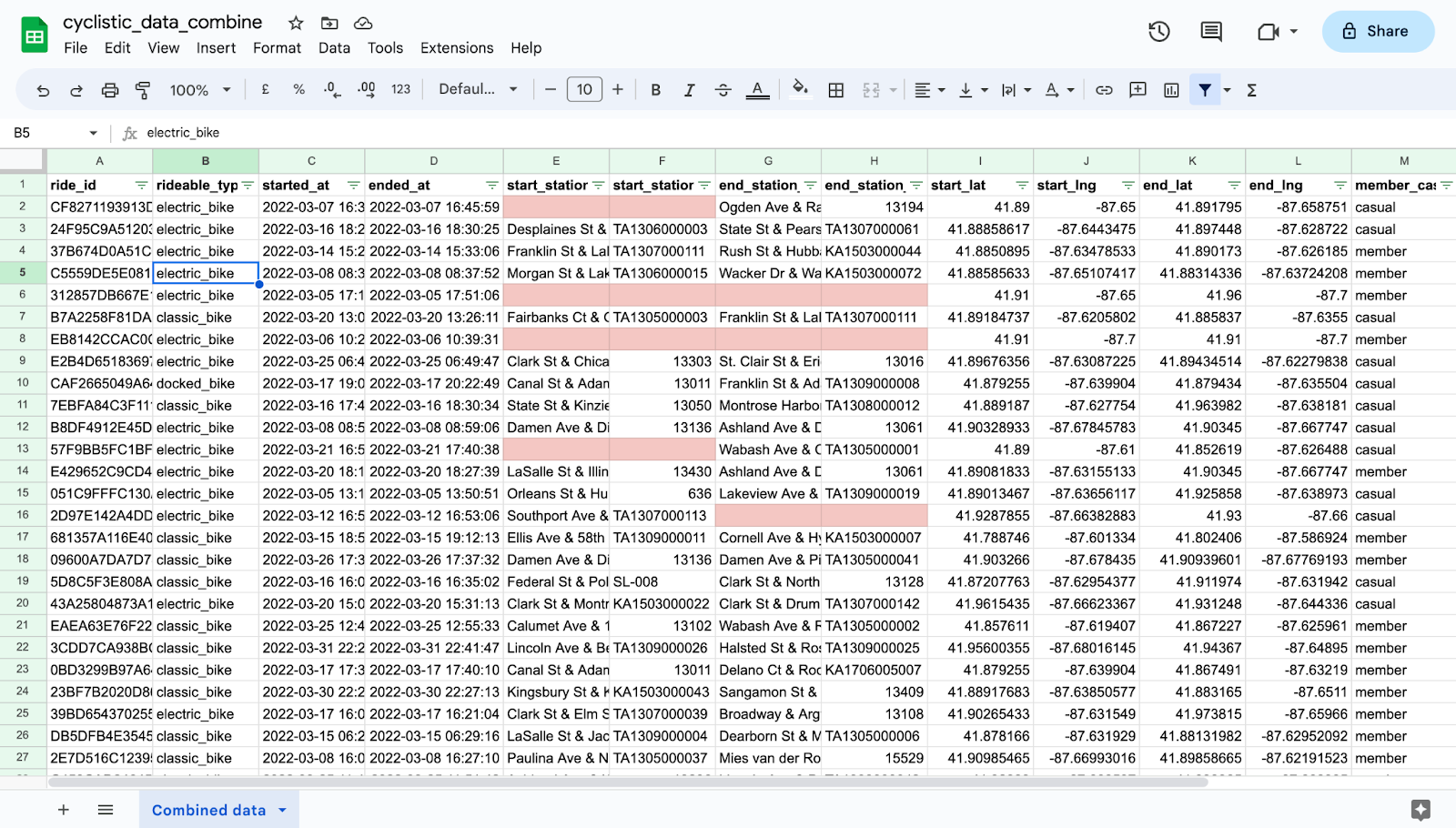Add a new sheet with the plus button
The image size is (1456, 828).
[x=63, y=809]
